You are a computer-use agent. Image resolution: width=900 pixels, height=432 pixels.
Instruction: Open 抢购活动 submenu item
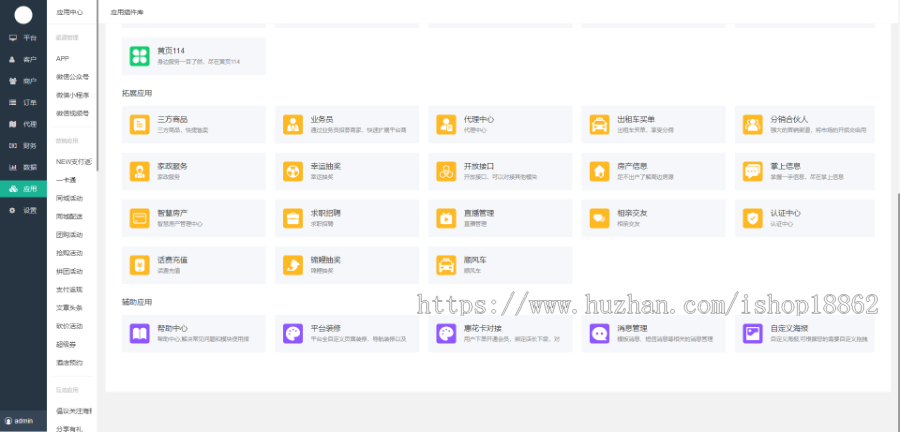click(69, 253)
